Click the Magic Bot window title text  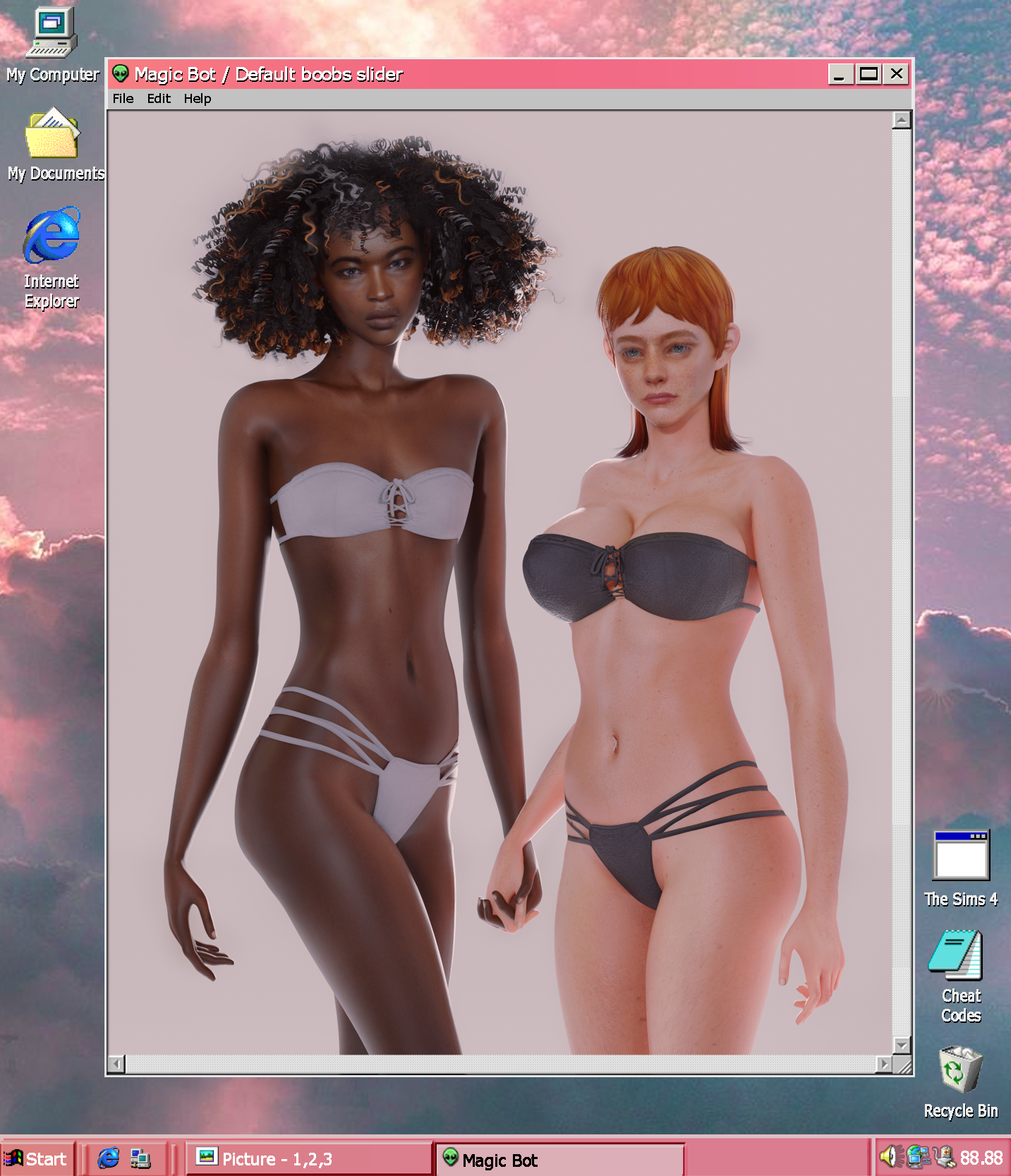(x=268, y=74)
